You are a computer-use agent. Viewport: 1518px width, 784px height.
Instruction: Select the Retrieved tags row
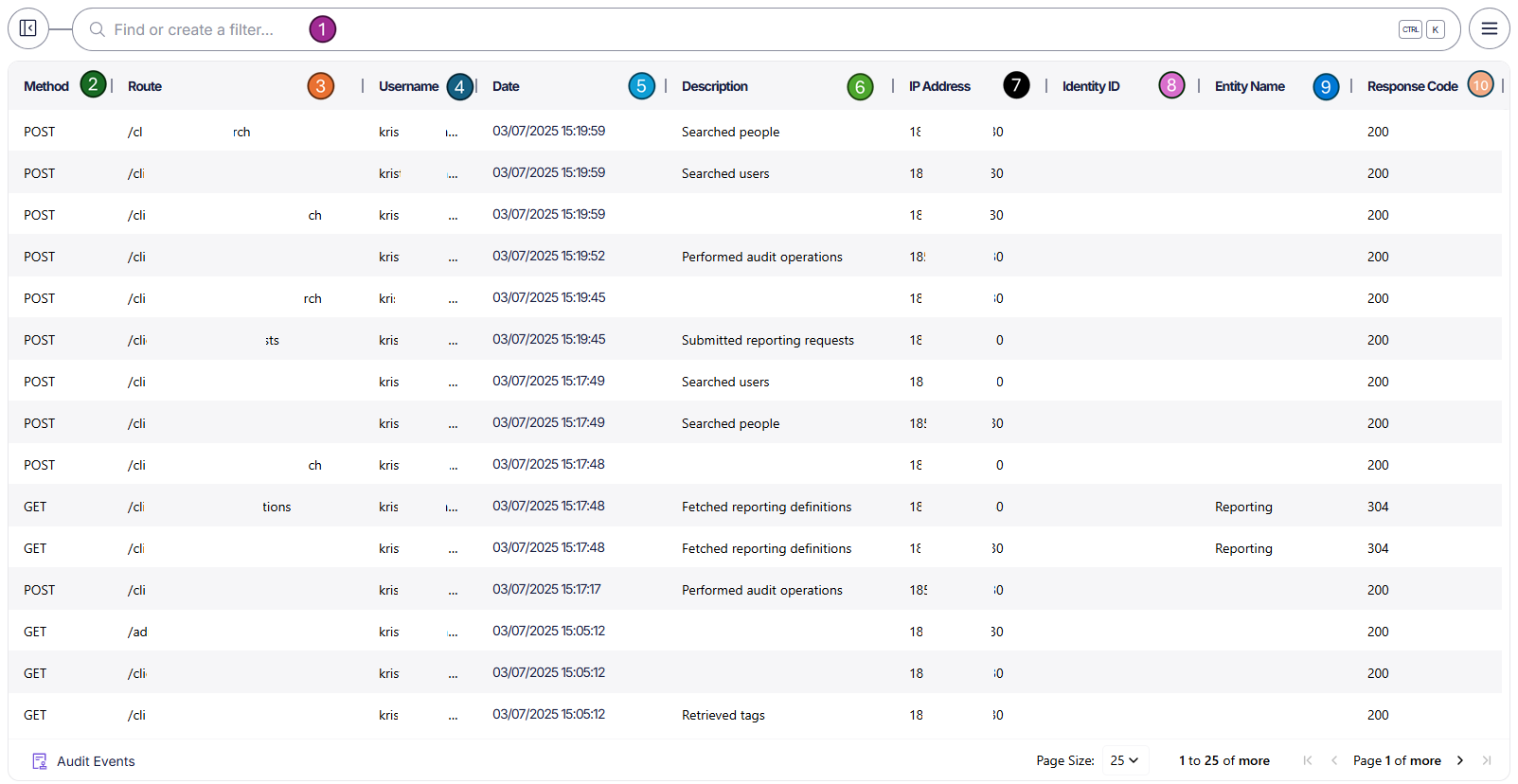(x=723, y=715)
